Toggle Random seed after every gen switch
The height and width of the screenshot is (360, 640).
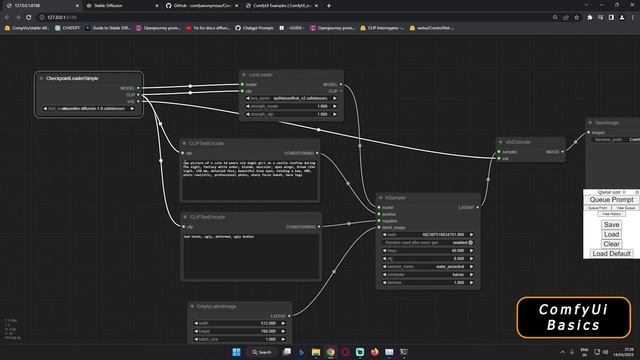[470, 242]
